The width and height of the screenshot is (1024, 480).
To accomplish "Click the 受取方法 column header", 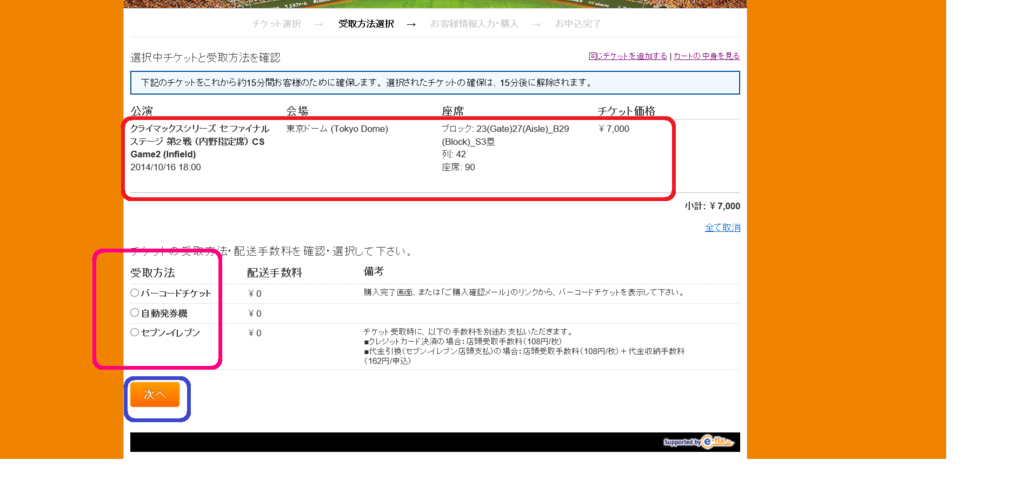I will [x=152, y=272].
